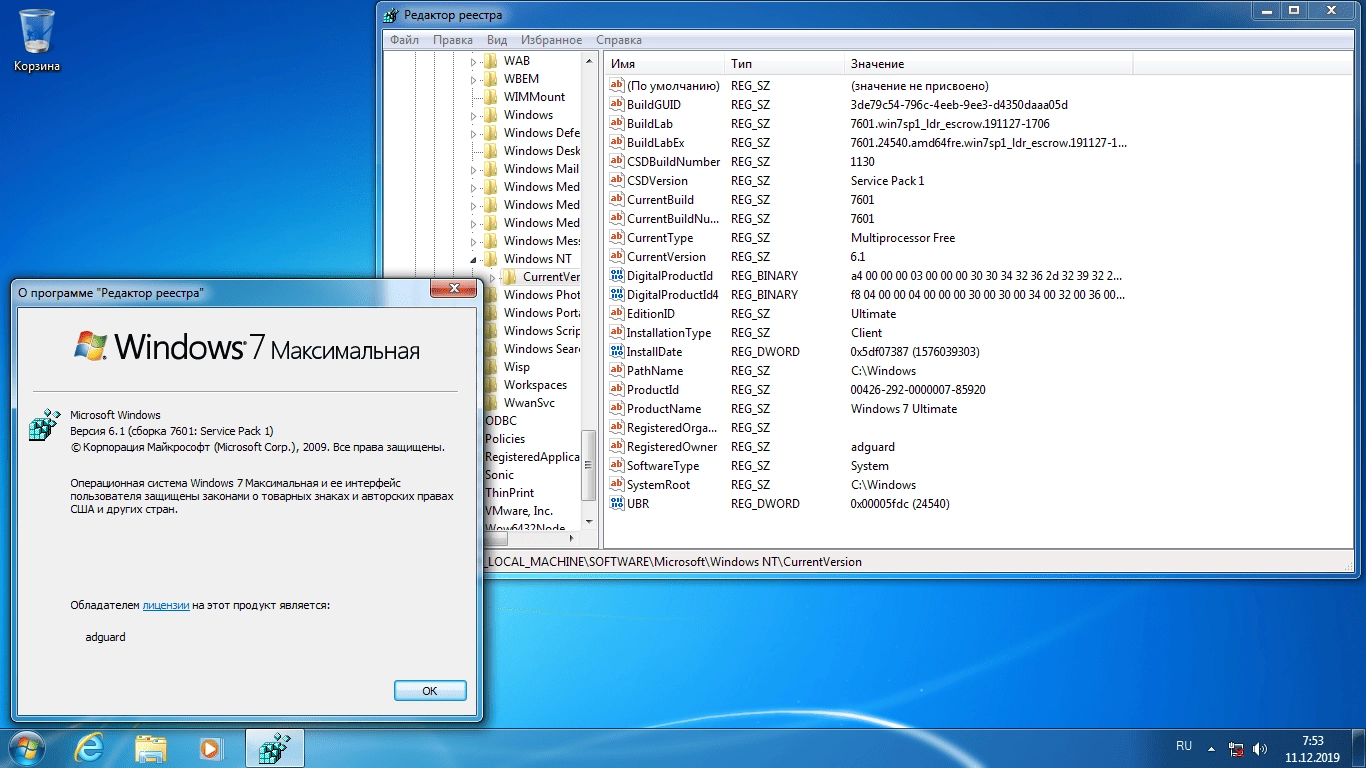Click OK in the About dialog

(430, 691)
